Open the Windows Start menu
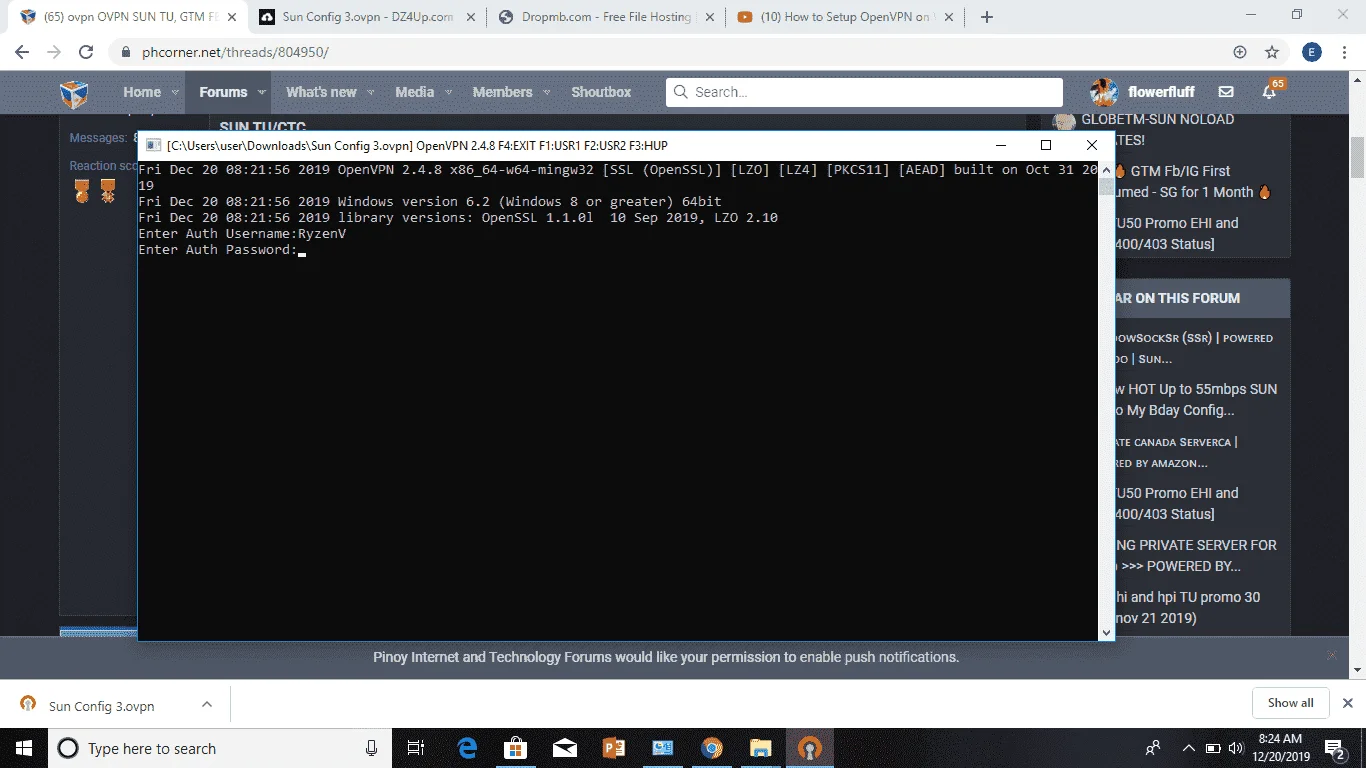This screenshot has width=1366, height=768. [23, 748]
